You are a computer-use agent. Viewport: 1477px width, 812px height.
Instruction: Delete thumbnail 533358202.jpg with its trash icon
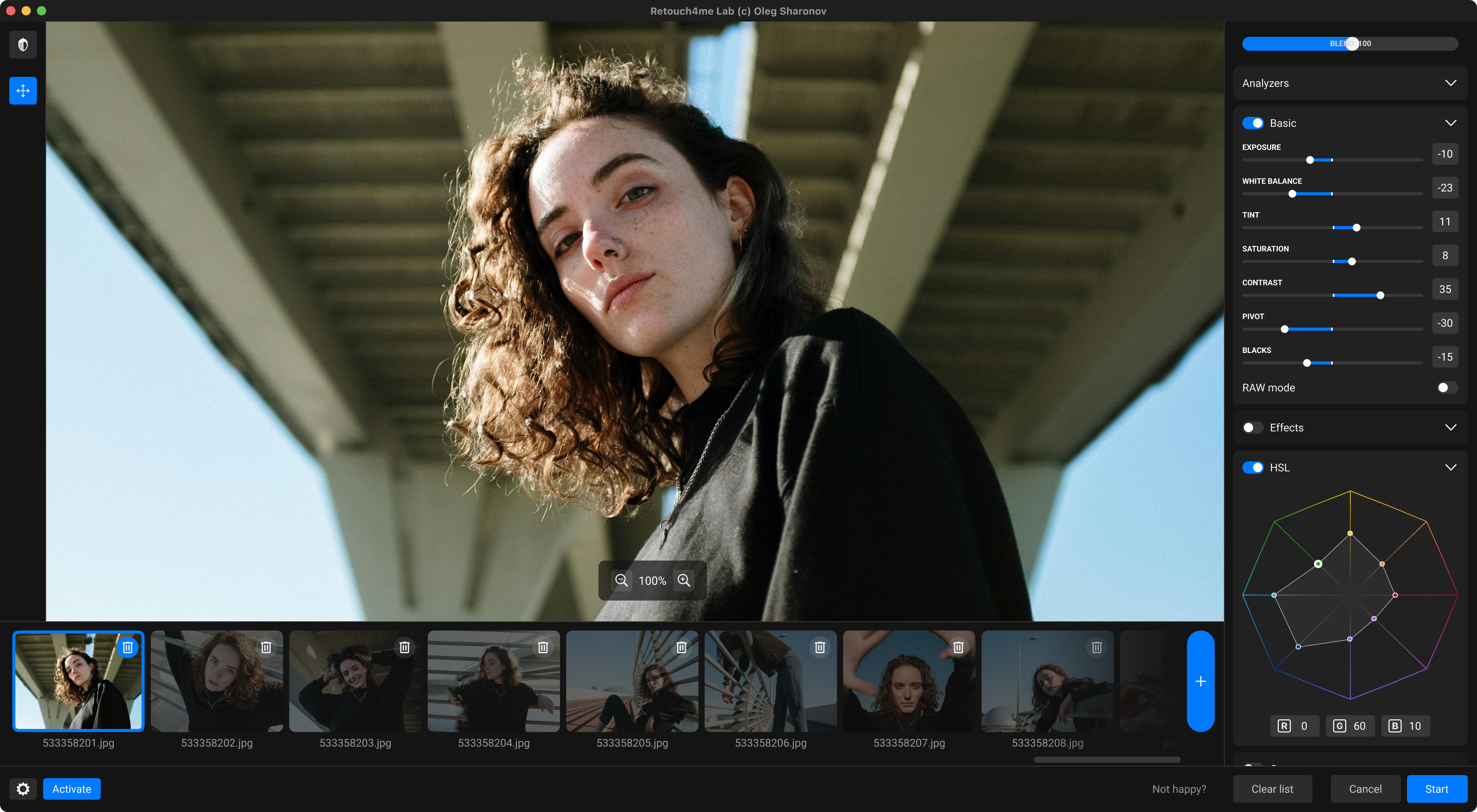click(266, 647)
